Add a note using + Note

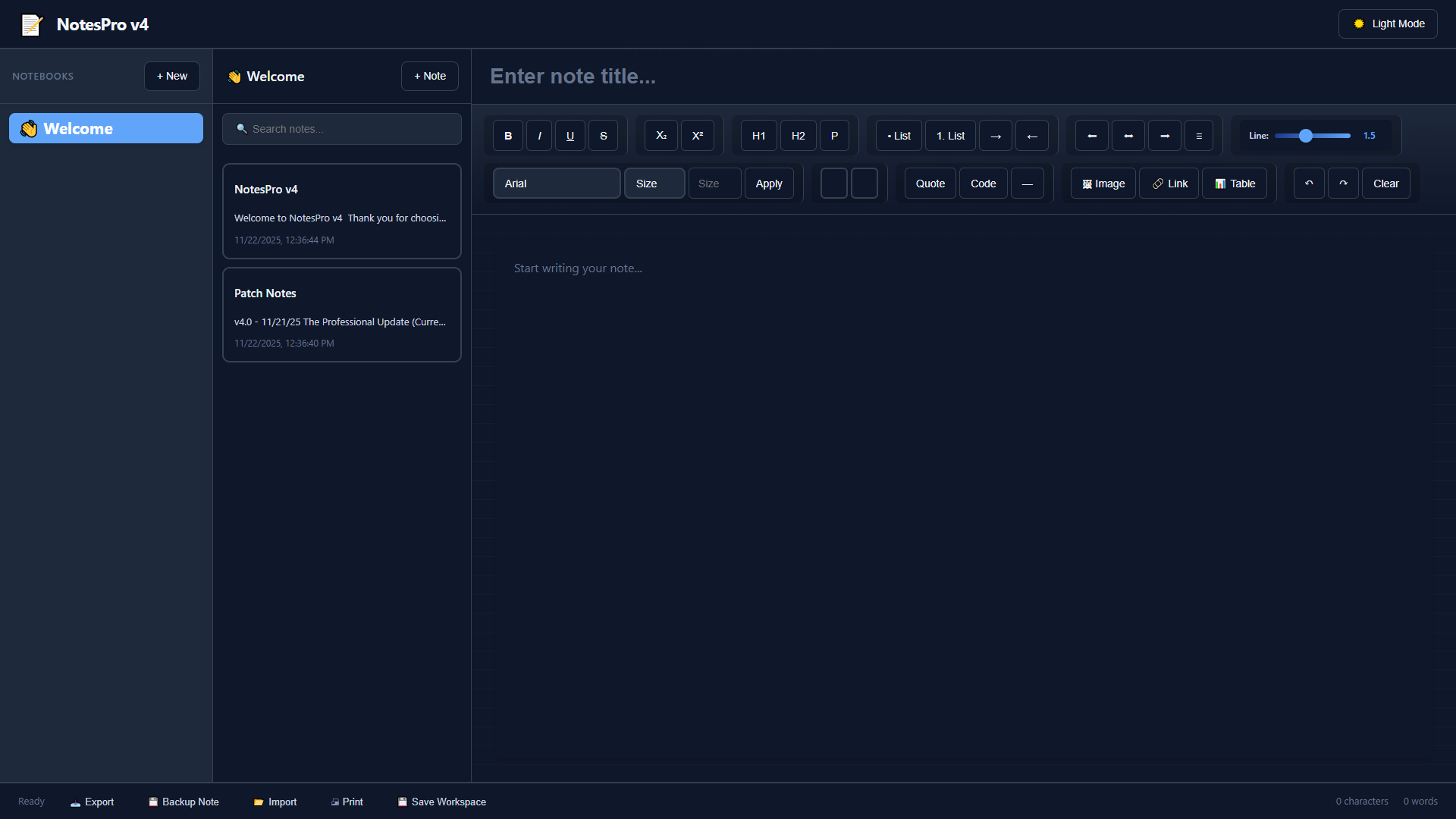429,76
